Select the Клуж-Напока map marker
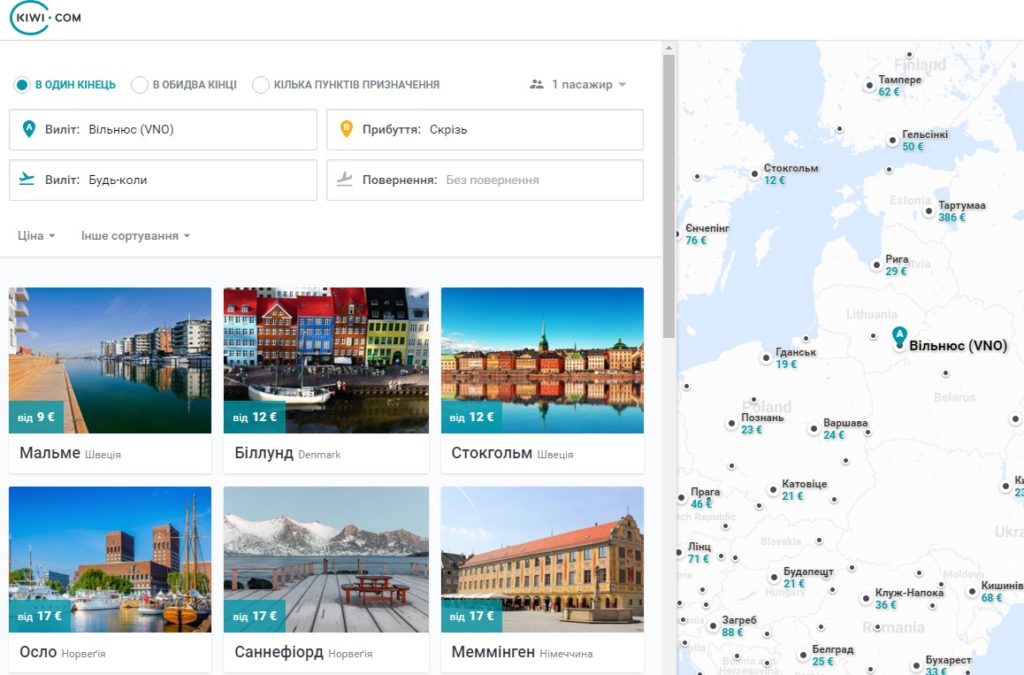1024x675 pixels. point(865,599)
